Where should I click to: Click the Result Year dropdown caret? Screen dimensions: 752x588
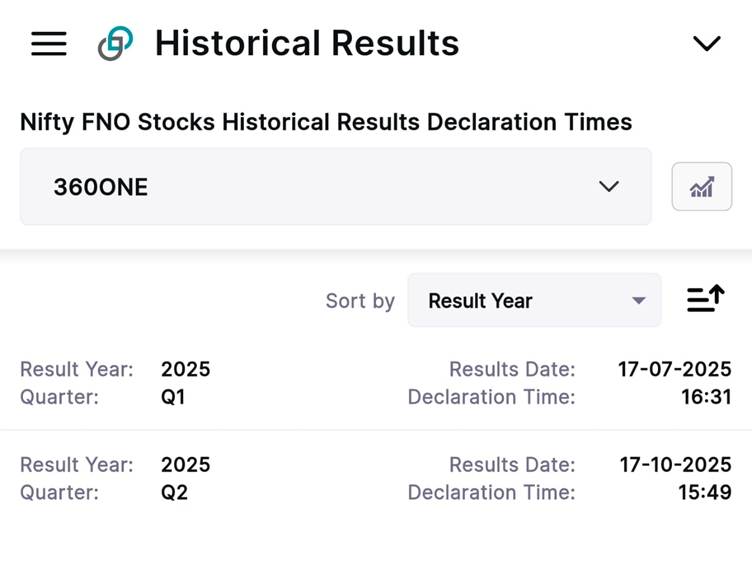[x=638, y=301]
